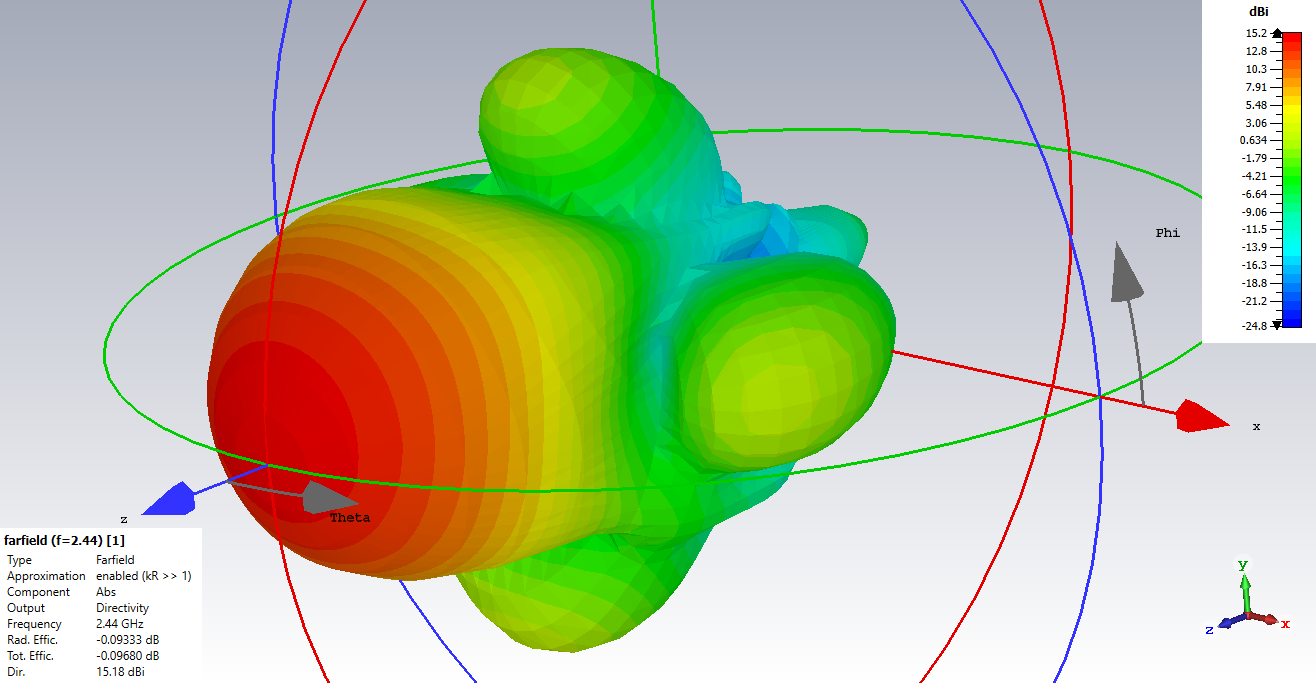Click the up arrow at 15.2 scale maximum
Image resolution: width=1316 pixels, height=683 pixels.
1276,33
